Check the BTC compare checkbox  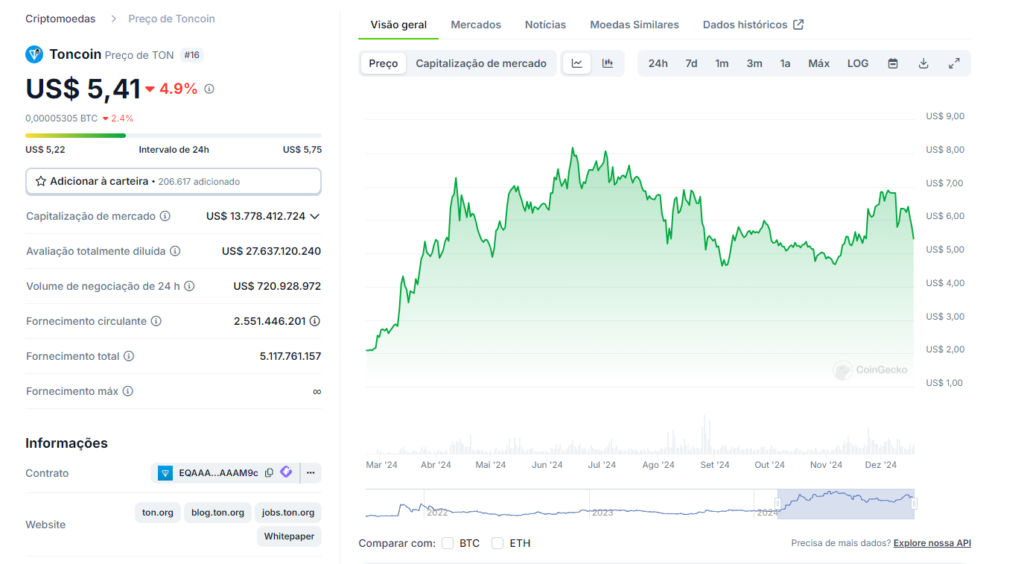click(x=447, y=543)
